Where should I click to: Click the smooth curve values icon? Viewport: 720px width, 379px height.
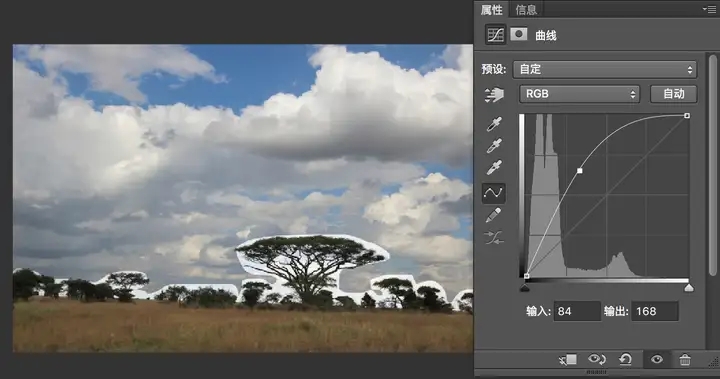click(494, 238)
